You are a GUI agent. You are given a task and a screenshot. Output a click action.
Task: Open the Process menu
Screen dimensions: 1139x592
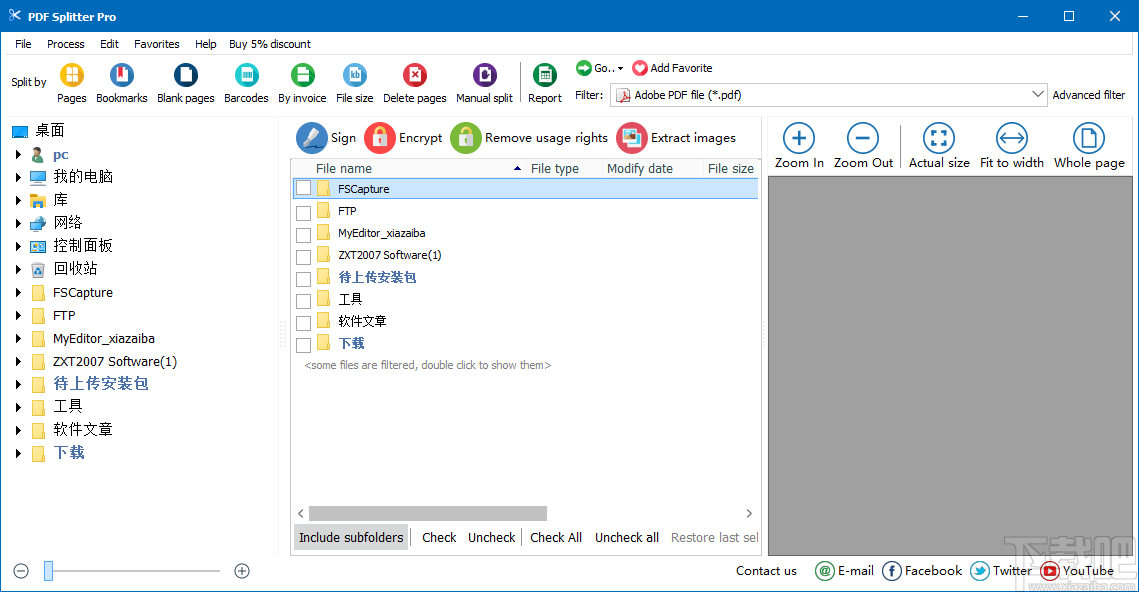tap(65, 43)
